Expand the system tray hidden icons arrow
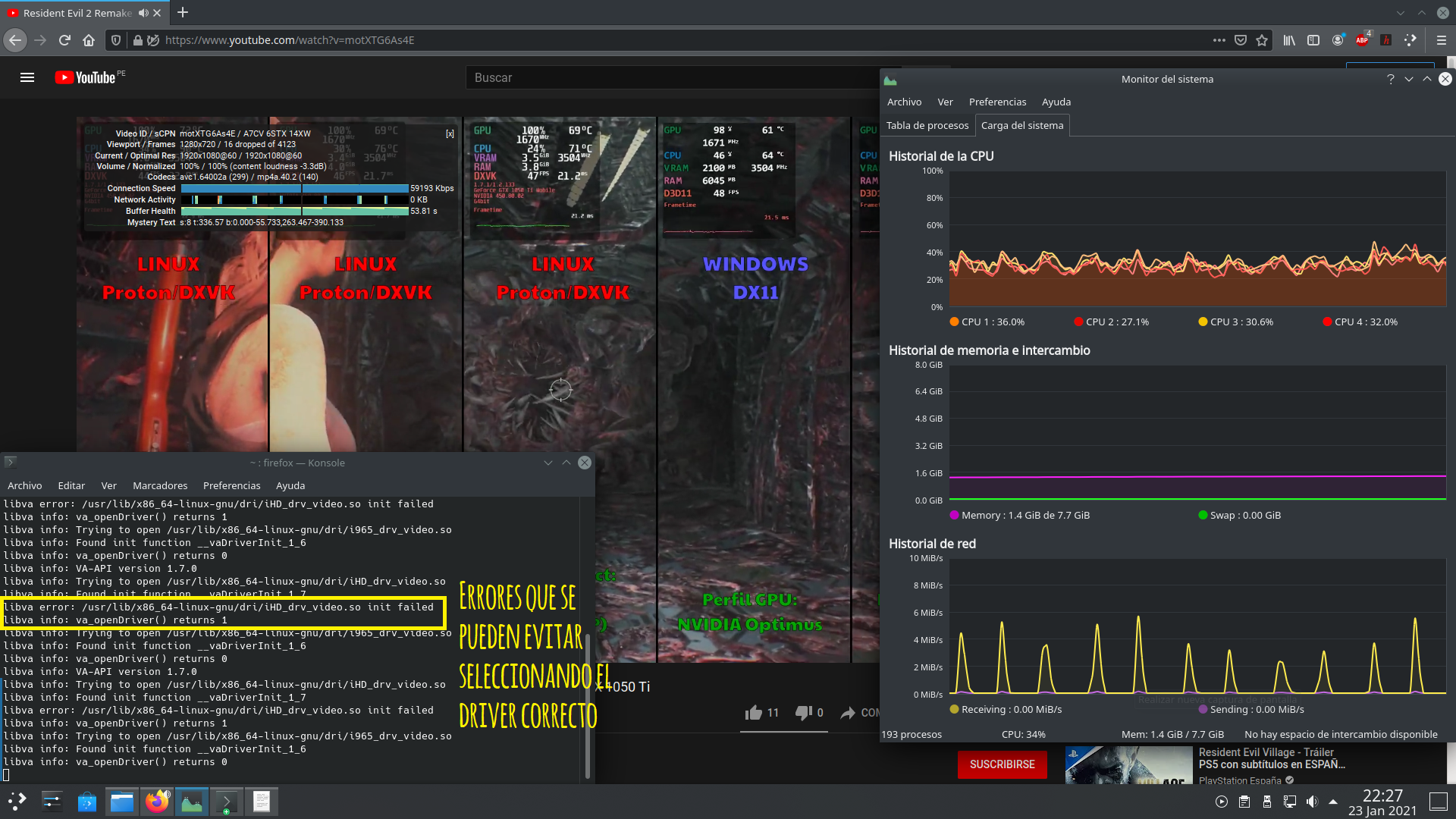The image size is (1456, 819). (x=1333, y=802)
